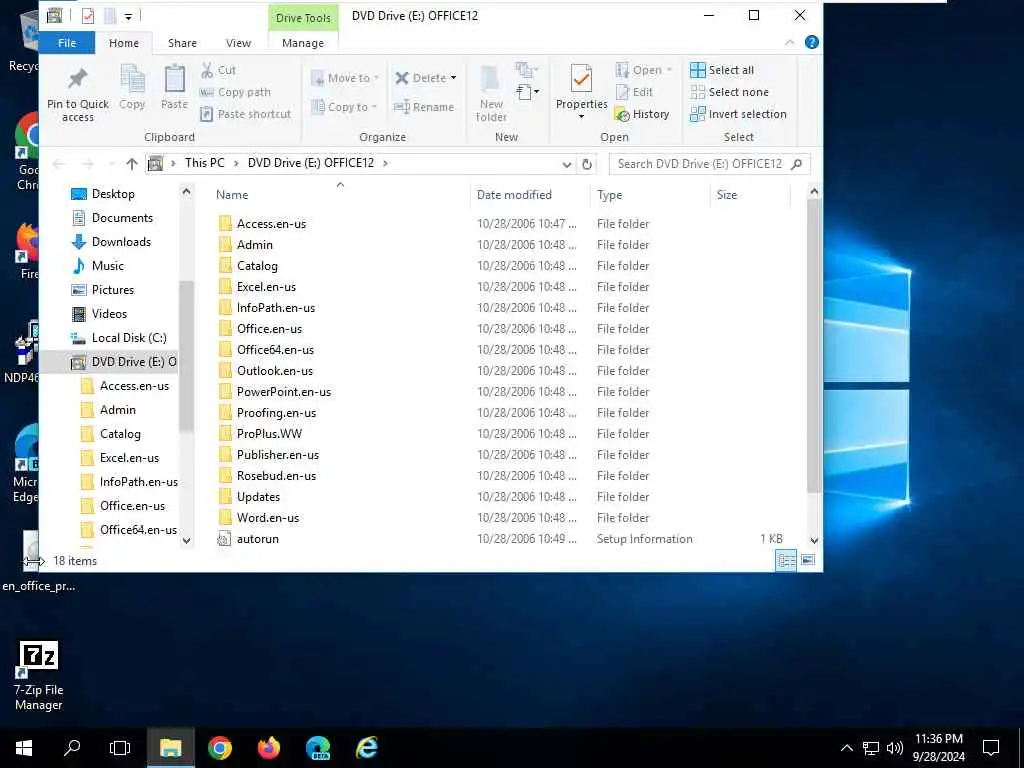Expand the Properties dropdown arrow
This screenshot has width=1024, height=768.
pyautogui.click(x=581, y=117)
